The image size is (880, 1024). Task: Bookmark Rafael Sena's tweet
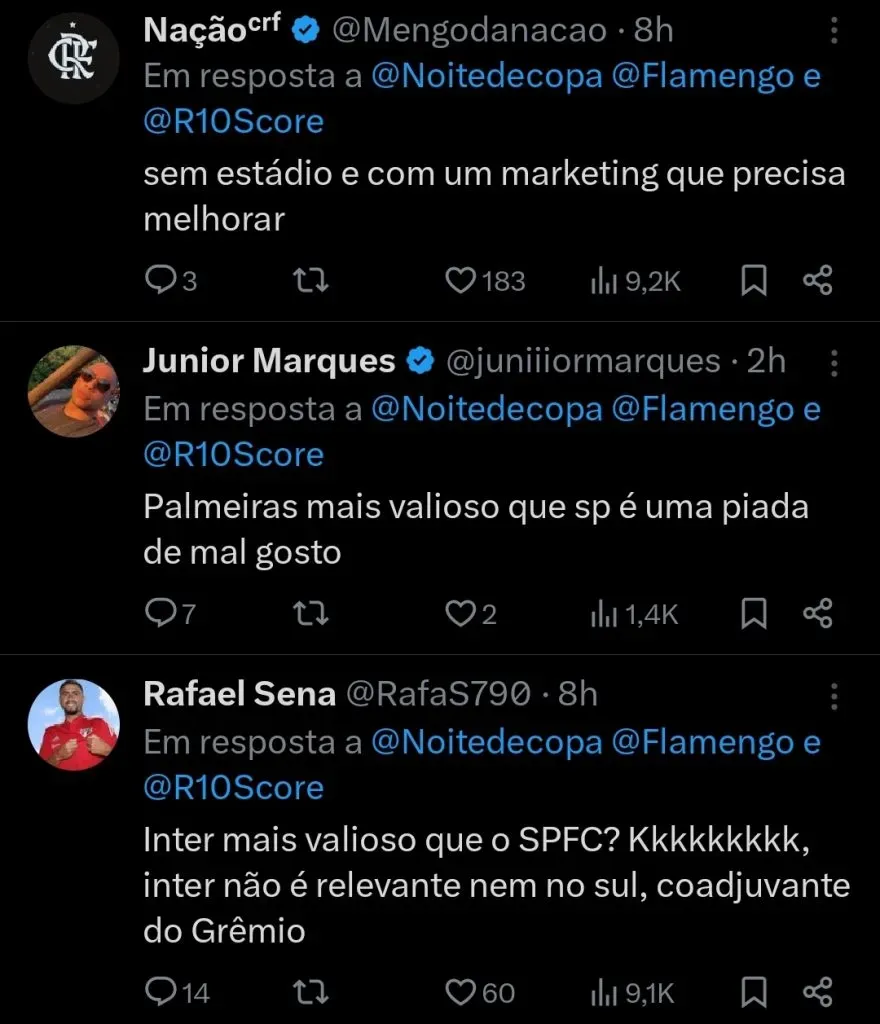pos(754,992)
